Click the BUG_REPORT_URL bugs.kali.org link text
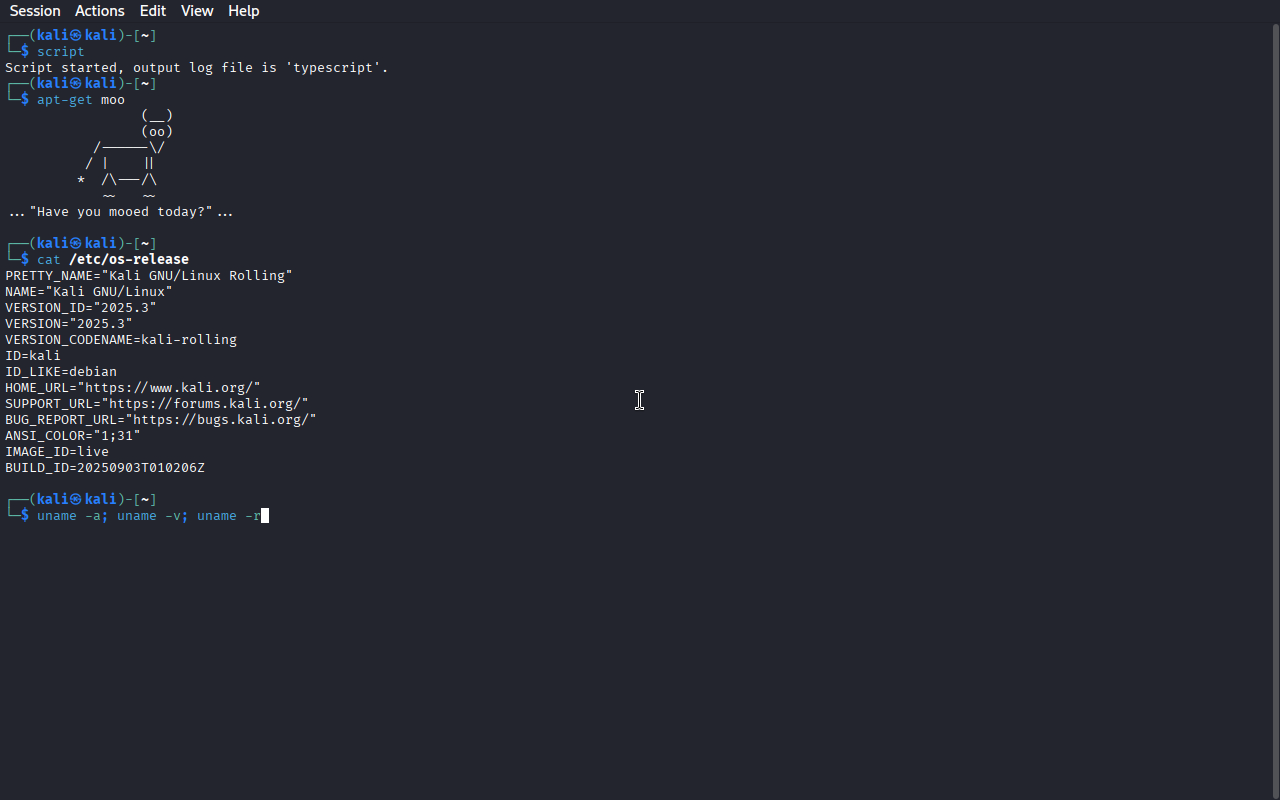This screenshot has height=800, width=1280. coord(225,419)
